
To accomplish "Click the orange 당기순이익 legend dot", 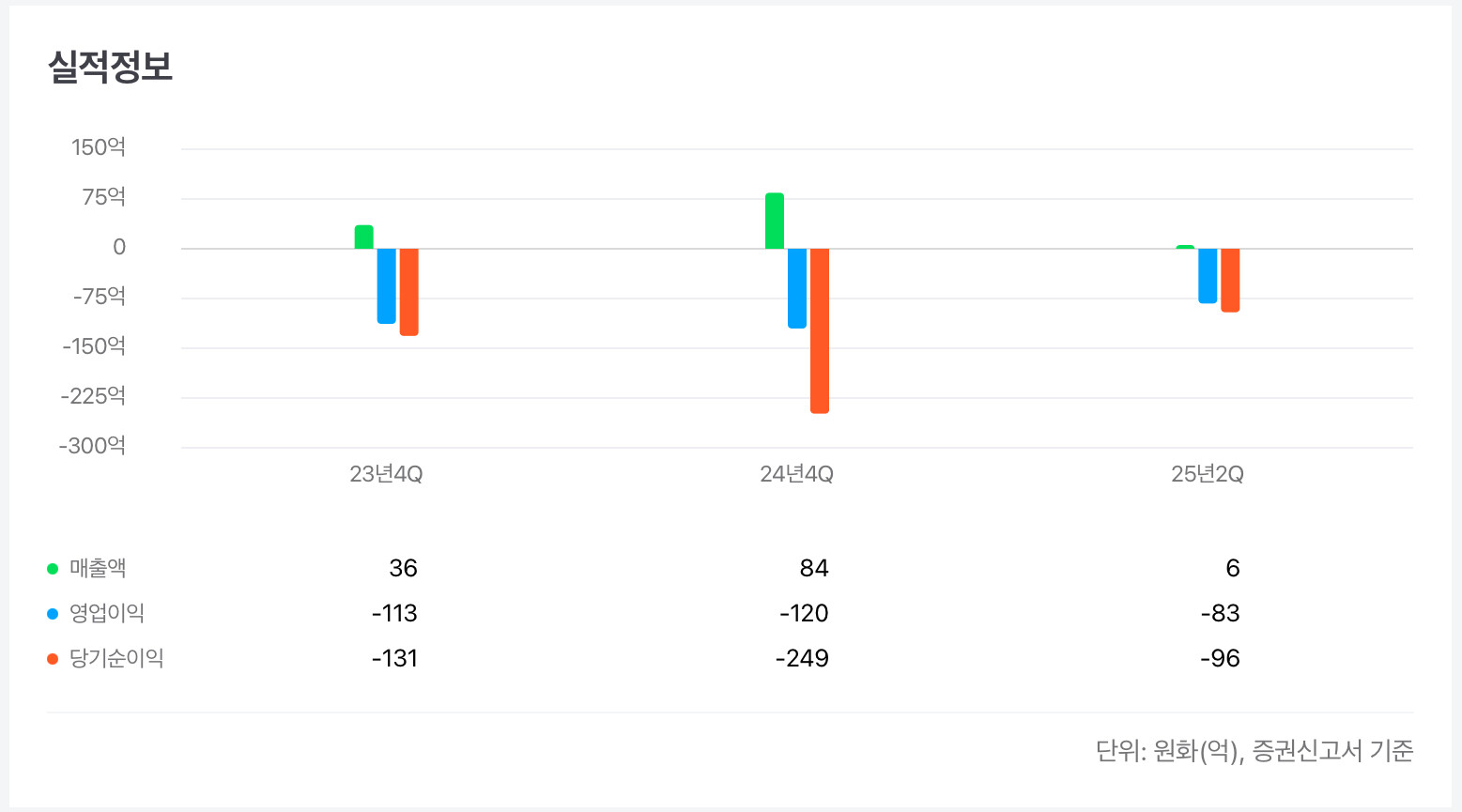I will pyautogui.click(x=53, y=659).
